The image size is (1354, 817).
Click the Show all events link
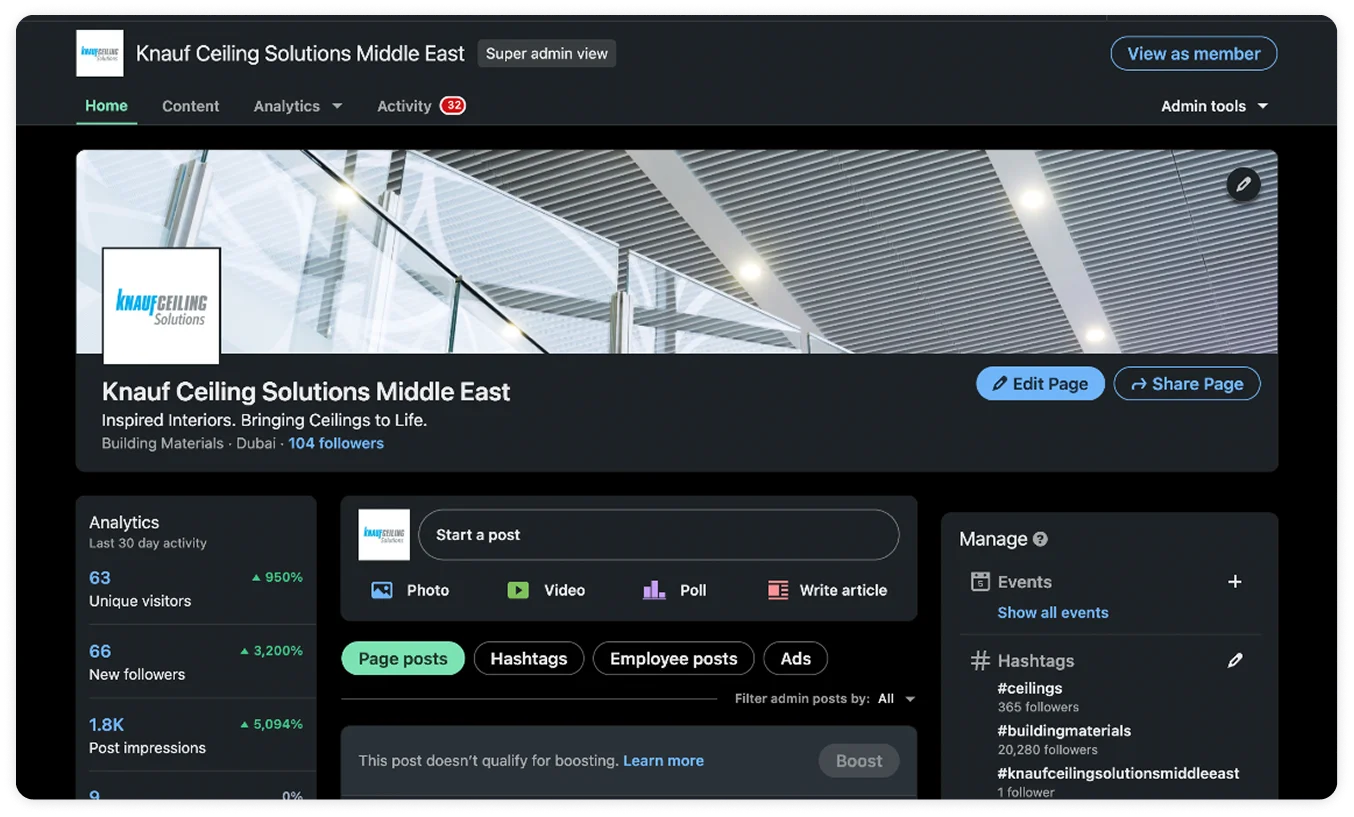1052,612
